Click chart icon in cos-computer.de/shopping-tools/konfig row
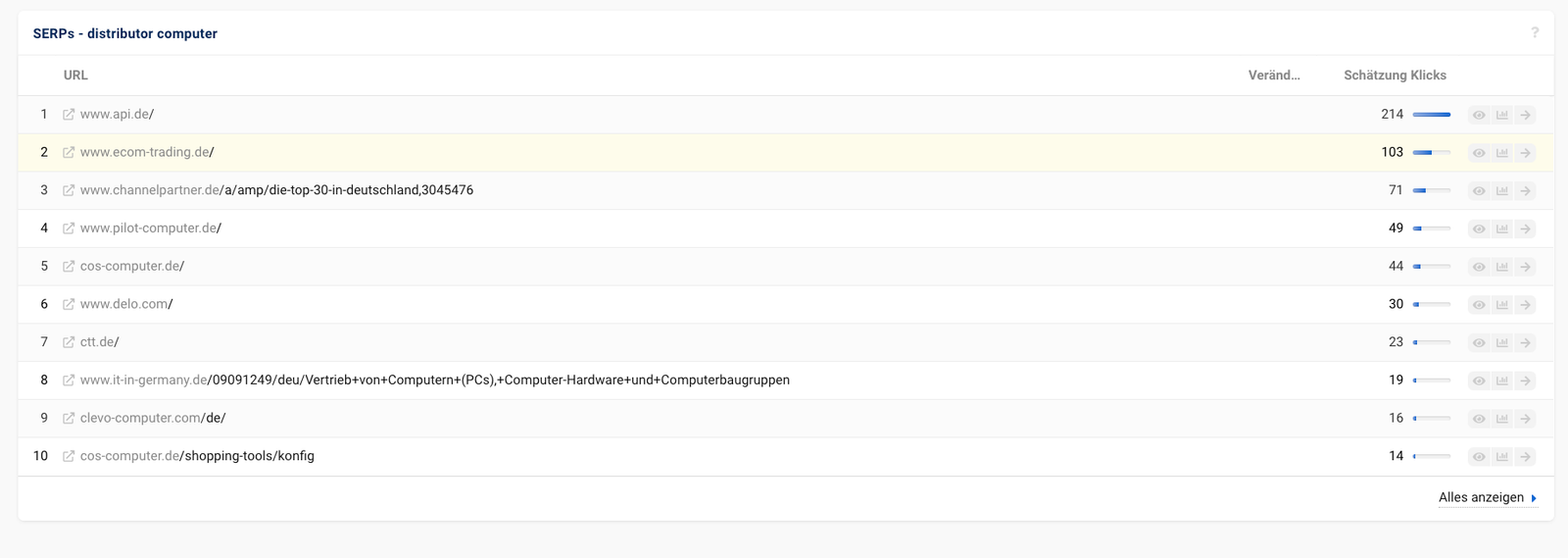The image size is (1568, 558). click(x=1502, y=457)
